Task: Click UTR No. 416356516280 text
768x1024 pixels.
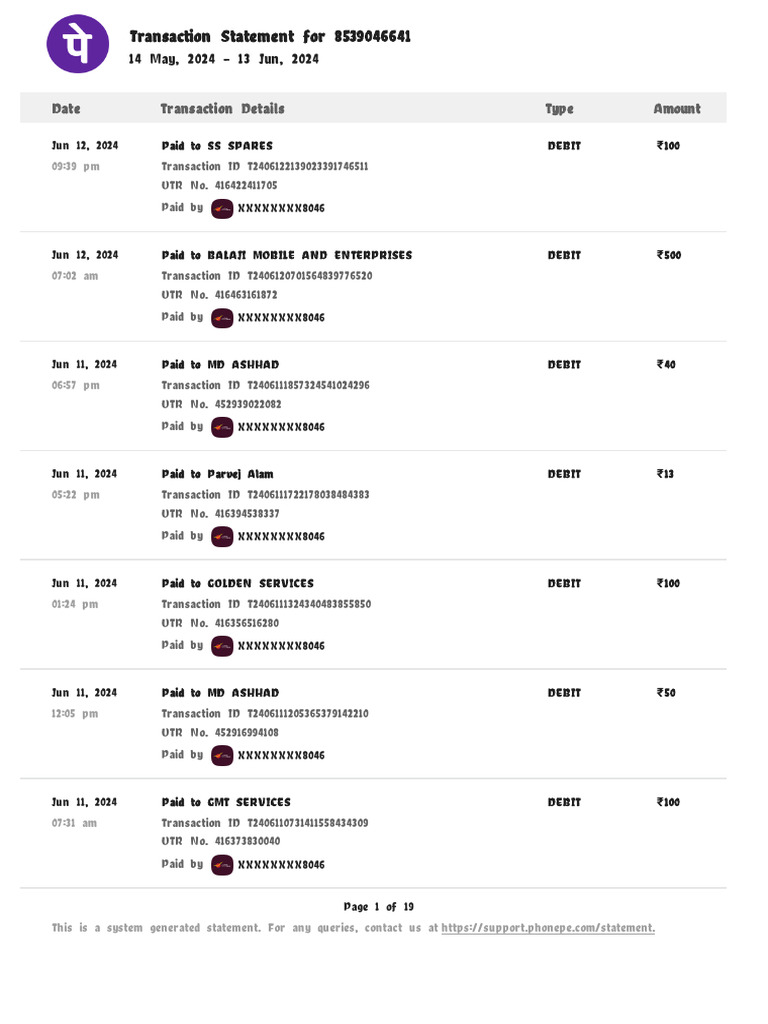Action: 220,623
